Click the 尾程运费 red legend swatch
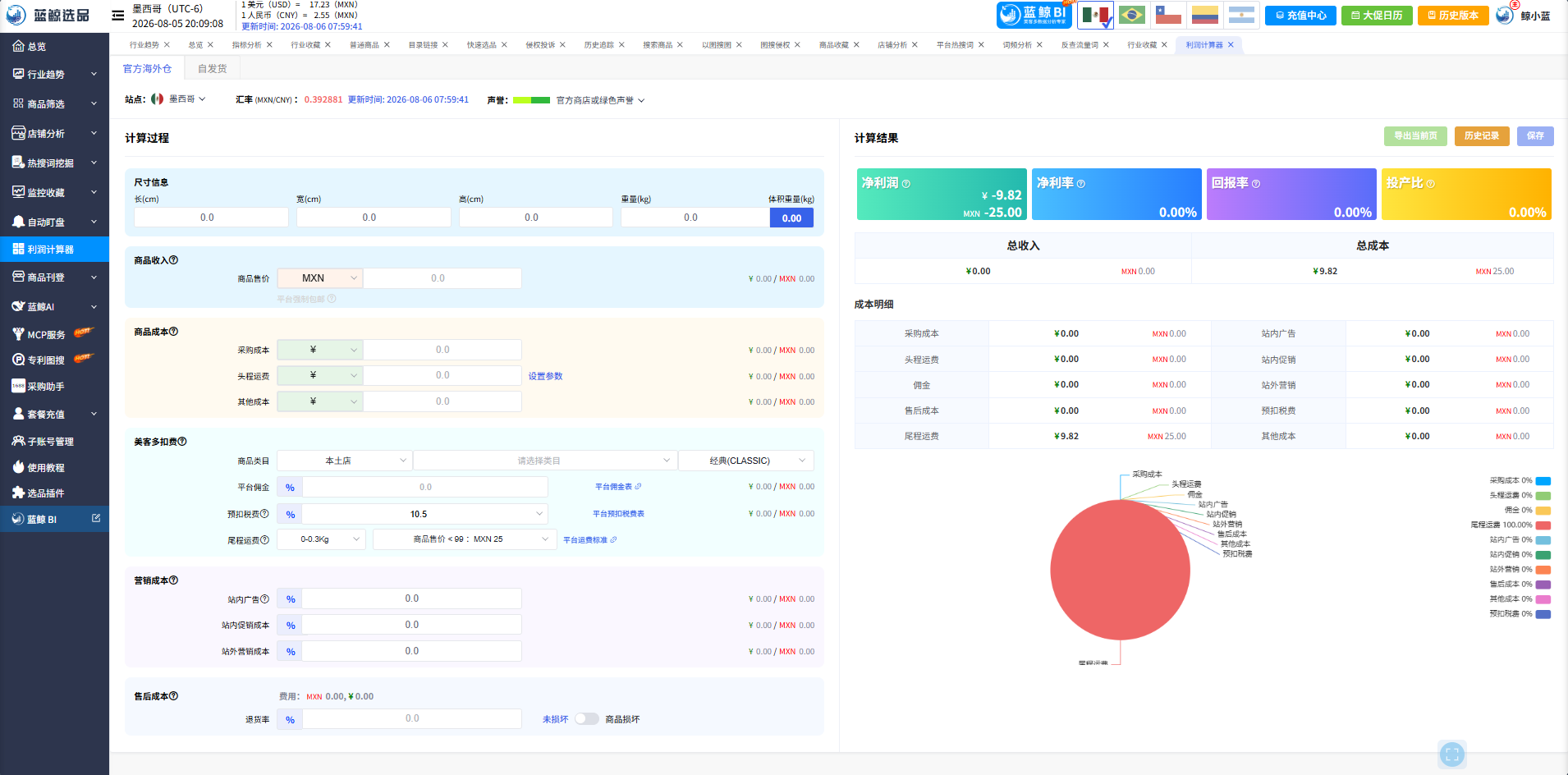1568x775 pixels. [x=1543, y=525]
